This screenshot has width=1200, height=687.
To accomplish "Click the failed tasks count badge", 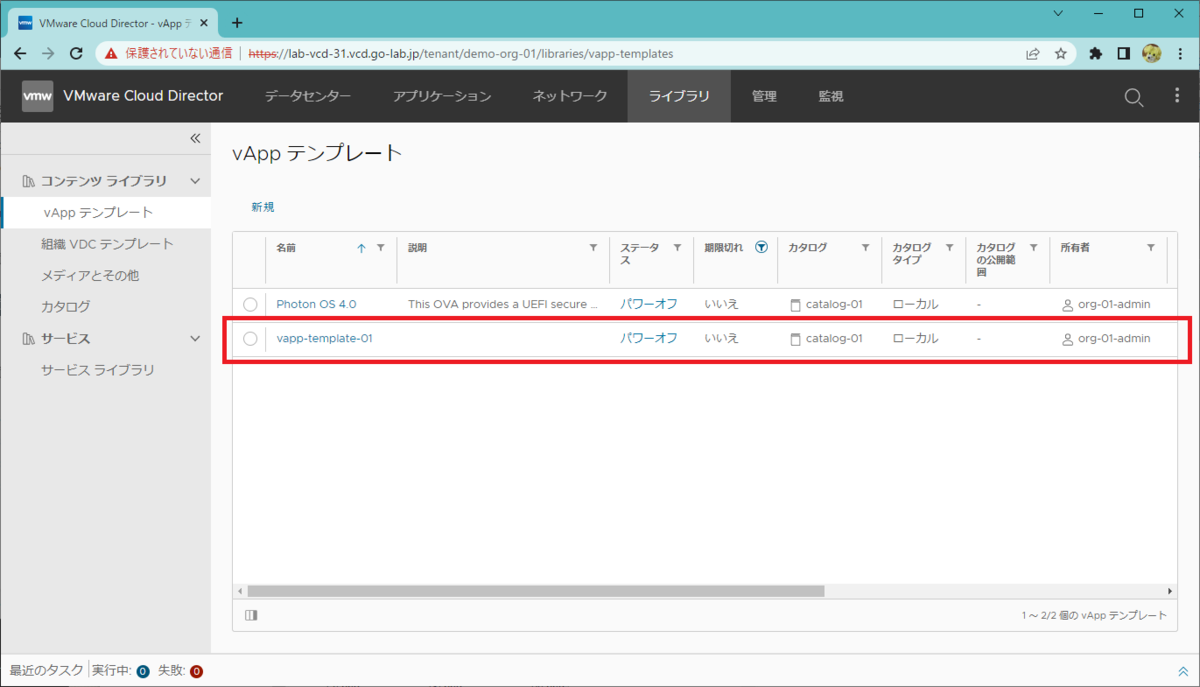I will (x=196, y=671).
